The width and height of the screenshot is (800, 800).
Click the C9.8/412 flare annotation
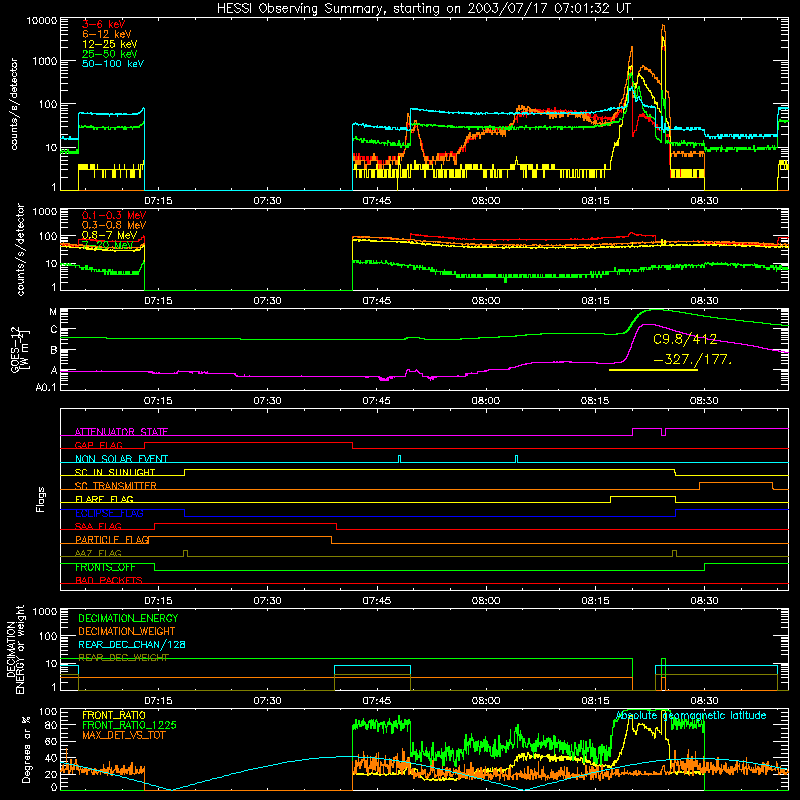685,339
